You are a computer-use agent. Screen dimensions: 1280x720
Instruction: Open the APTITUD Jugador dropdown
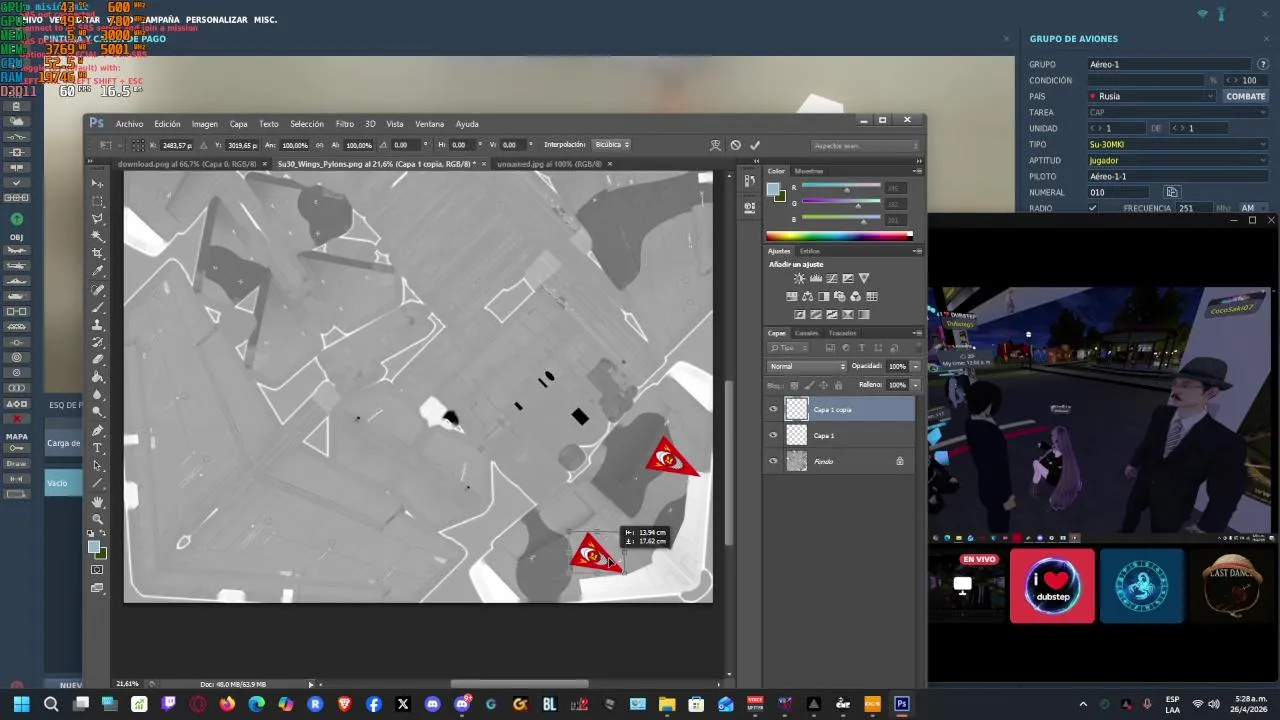coord(1178,160)
